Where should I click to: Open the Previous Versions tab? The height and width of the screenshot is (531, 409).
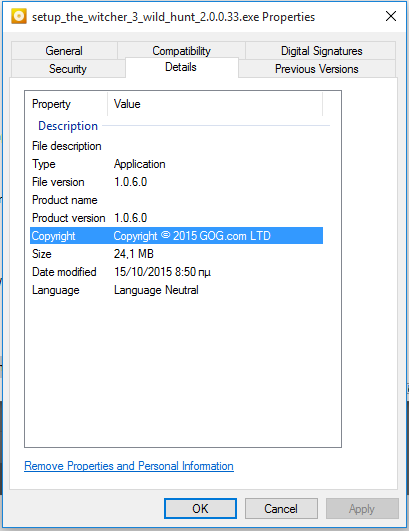coord(317,69)
